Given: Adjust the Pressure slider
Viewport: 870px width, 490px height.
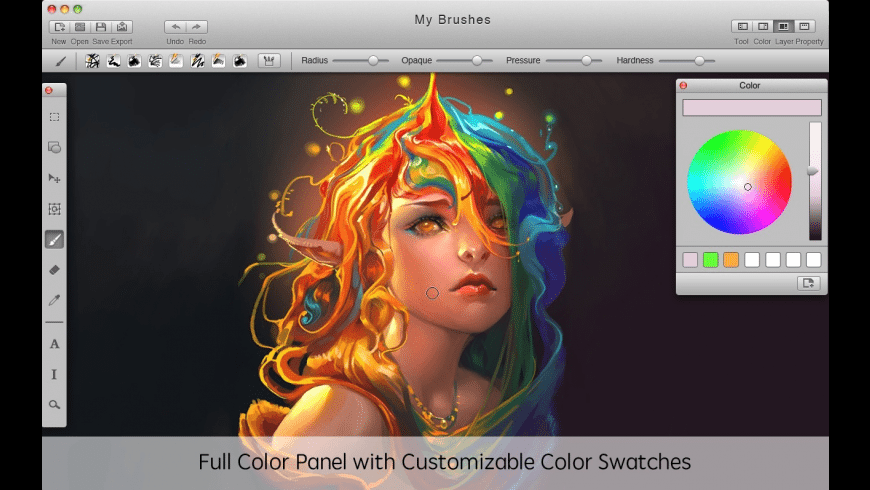Looking at the screenshot, I should tap(574, 60).
